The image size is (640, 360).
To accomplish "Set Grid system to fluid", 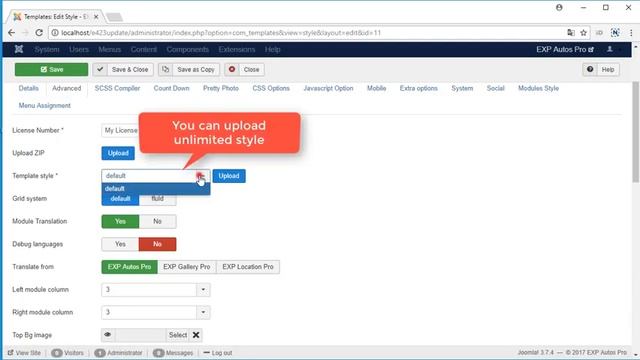I will pyautogui.click(x=158, y=199).
